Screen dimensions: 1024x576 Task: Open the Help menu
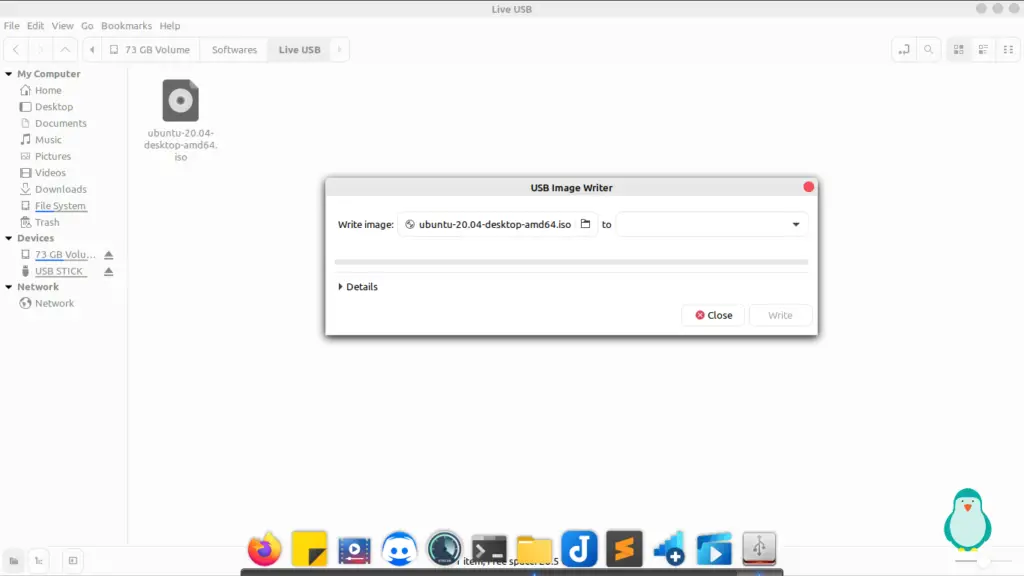click(170, 25)
